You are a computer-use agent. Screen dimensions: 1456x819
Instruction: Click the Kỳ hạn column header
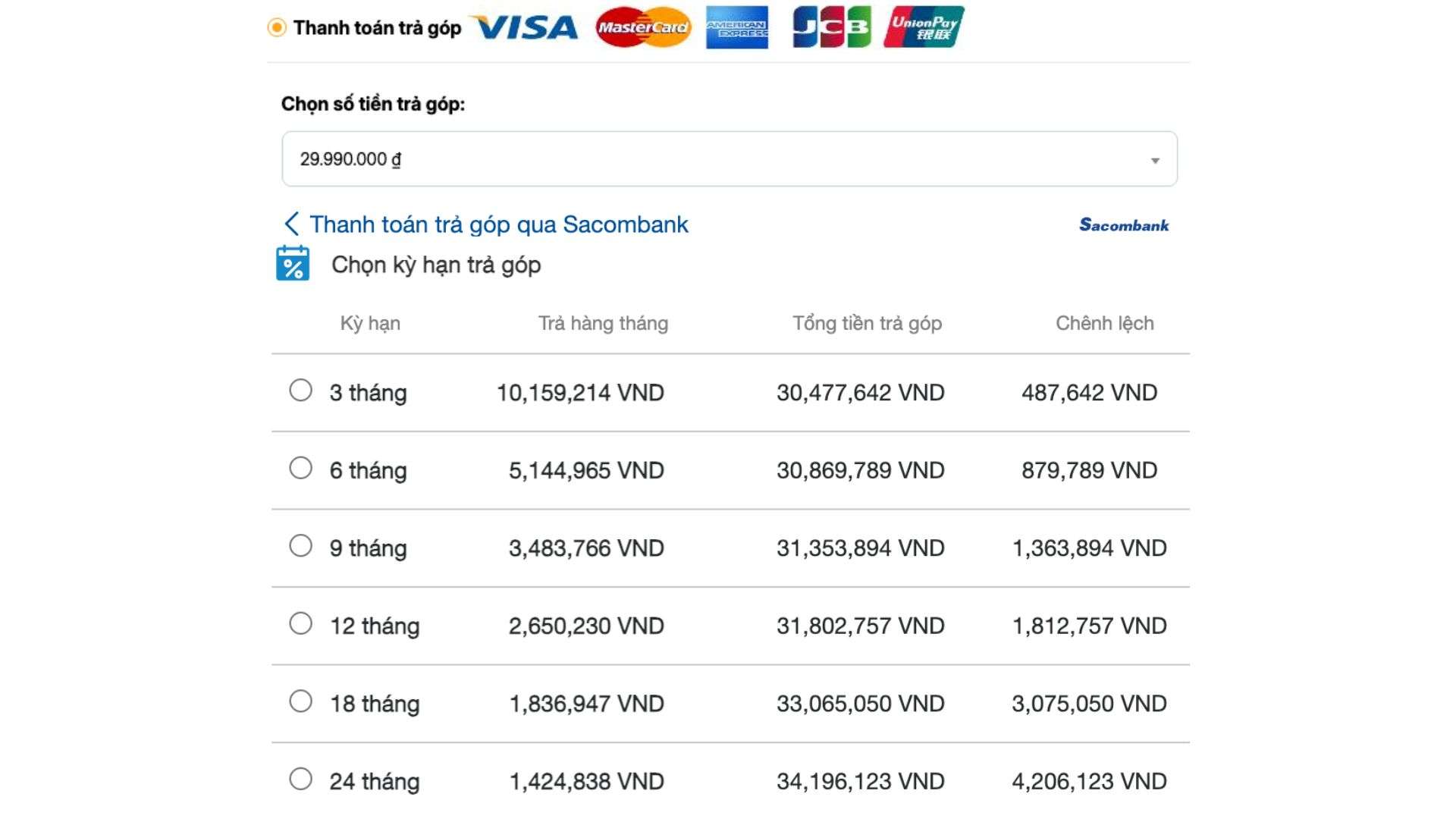(370, 324)
